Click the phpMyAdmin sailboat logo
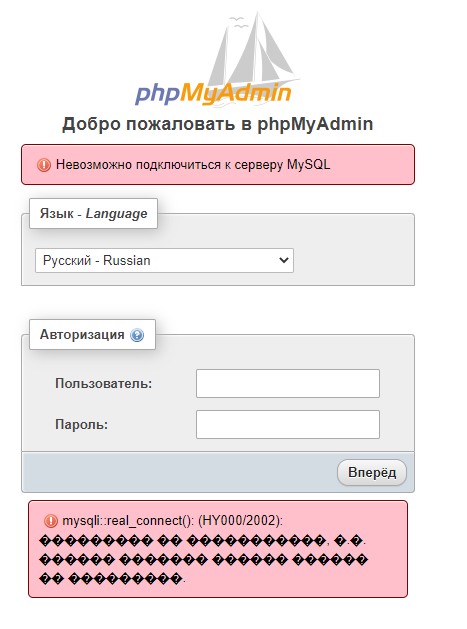467x629 pixels. click(217, 59)
